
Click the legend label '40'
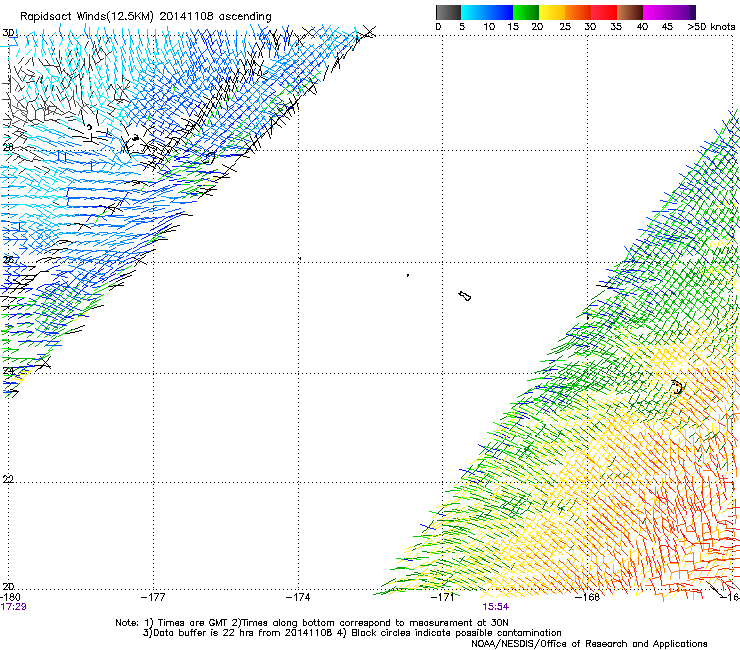tap(642, 27)
